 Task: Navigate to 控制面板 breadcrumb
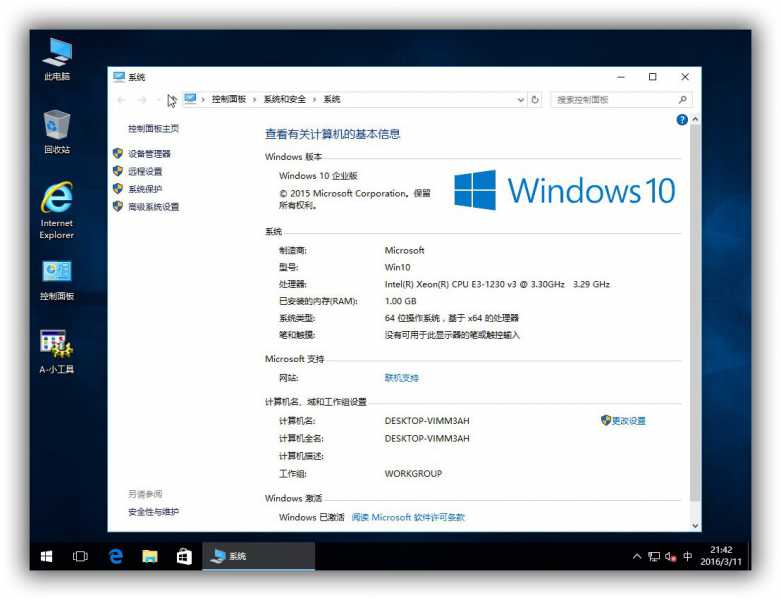229,99
